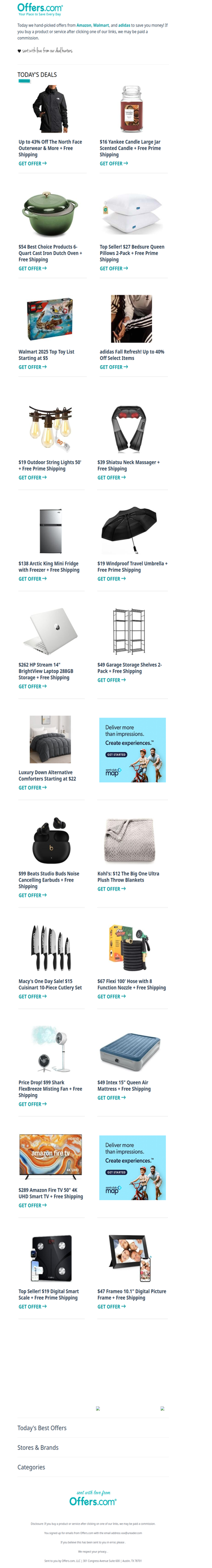
Task: Open Stores & Brands footer link
Action: pos(38,1448)
